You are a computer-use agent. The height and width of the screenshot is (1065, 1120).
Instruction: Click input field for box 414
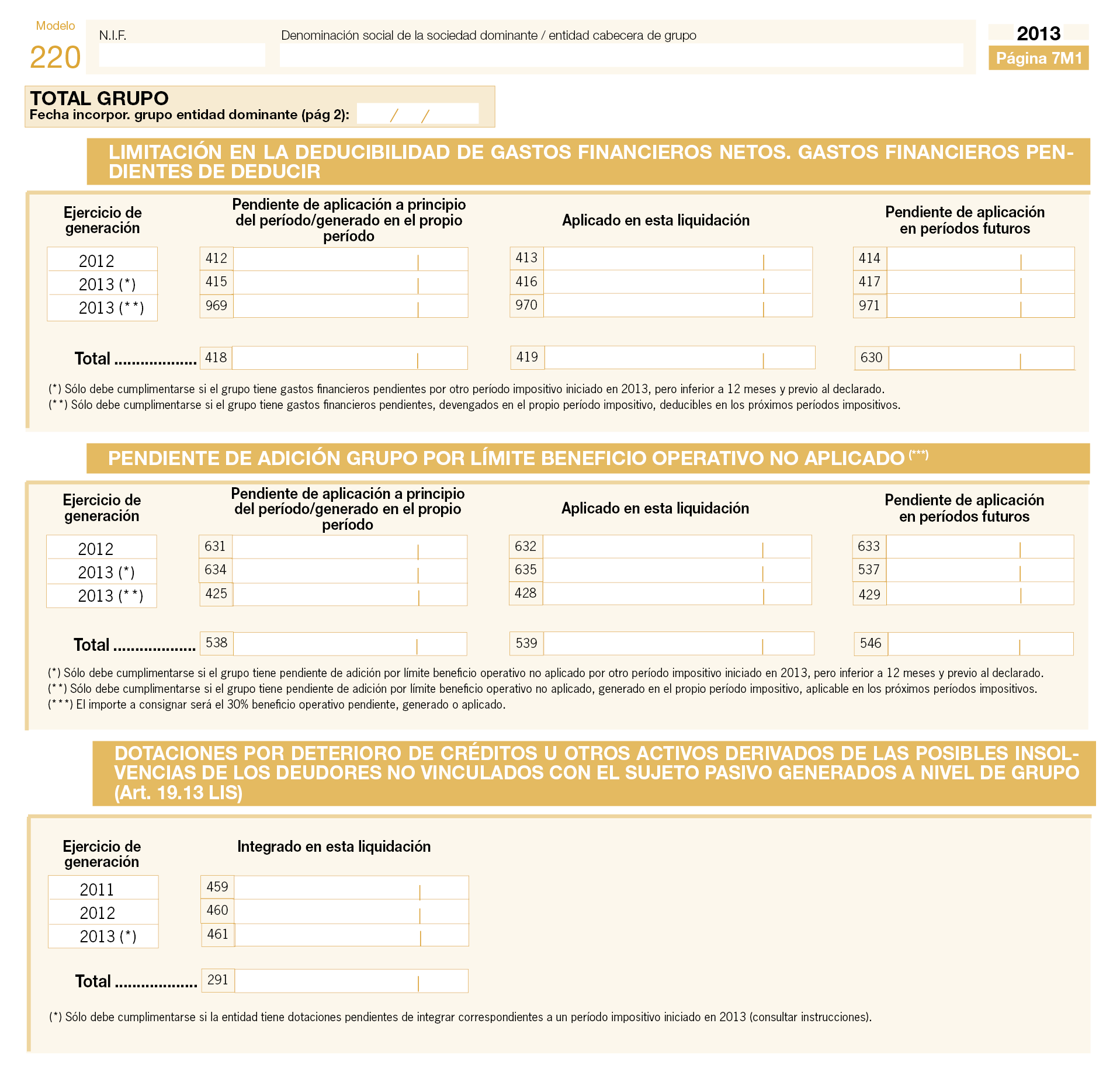980,259
